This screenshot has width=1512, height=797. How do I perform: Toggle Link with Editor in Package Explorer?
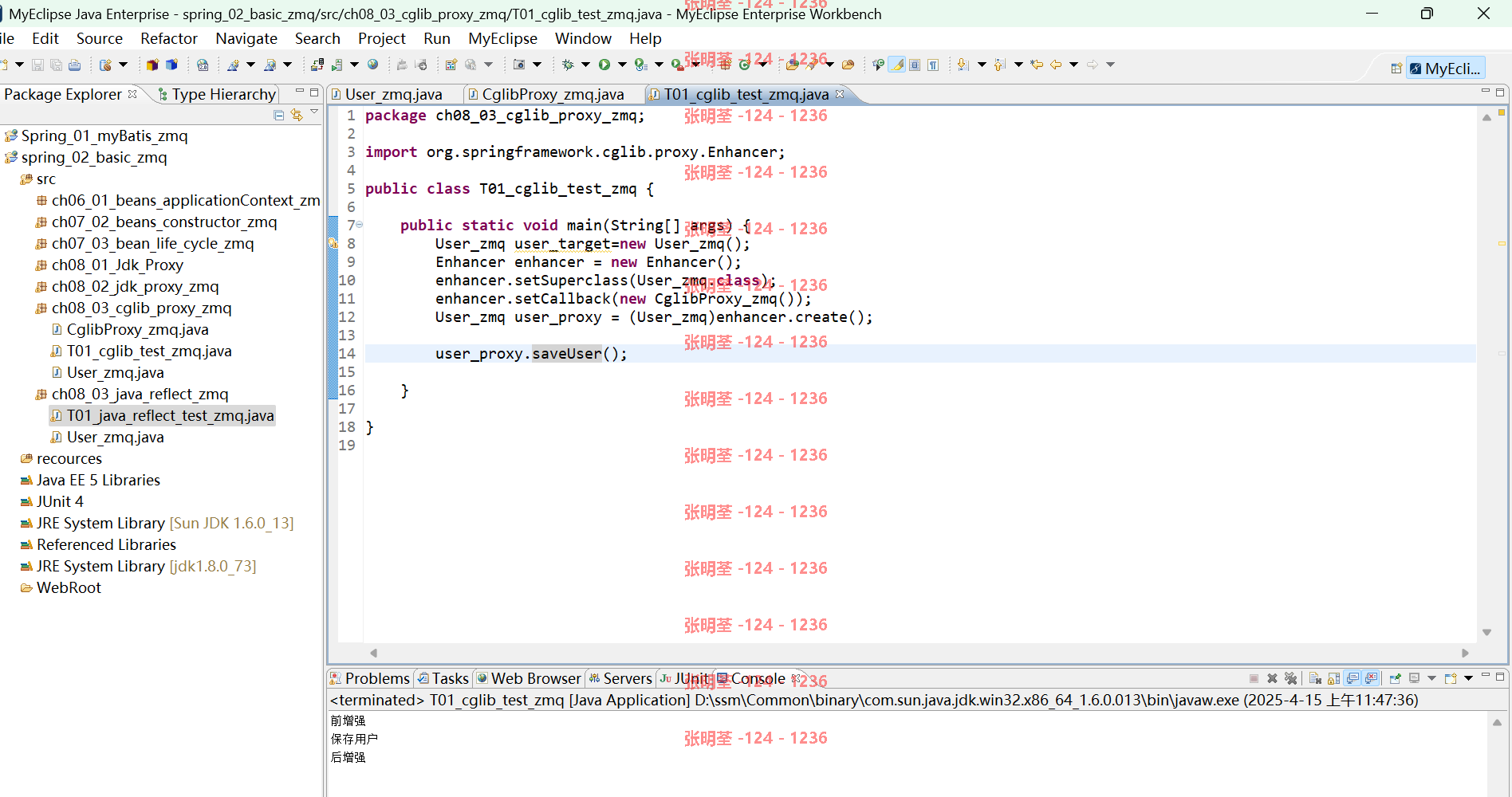pos(297,116)
